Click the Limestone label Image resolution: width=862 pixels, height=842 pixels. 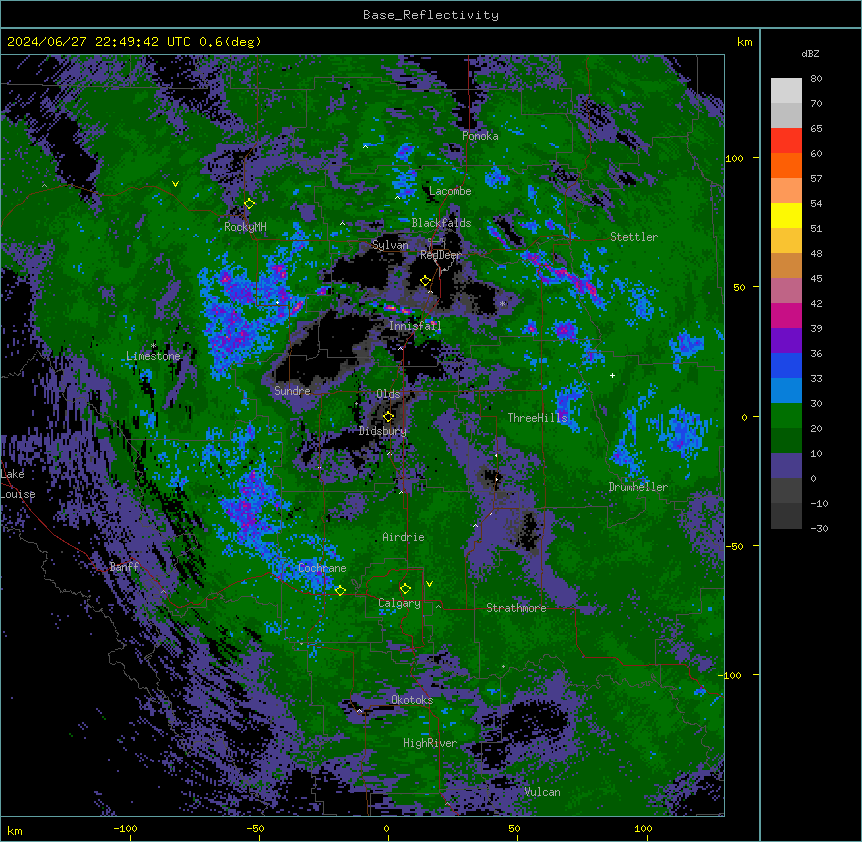point(153,356)
